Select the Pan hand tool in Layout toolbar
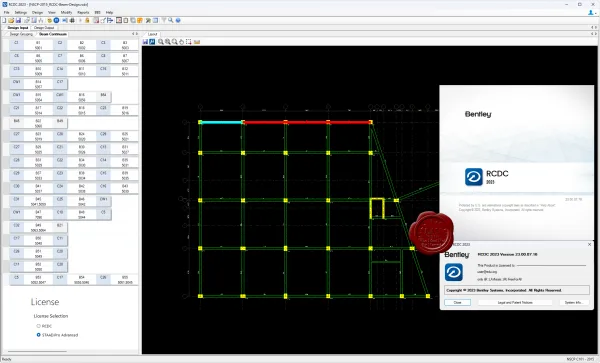The width and height of the screenshot is (600, 363). click(x=182, y=42)
